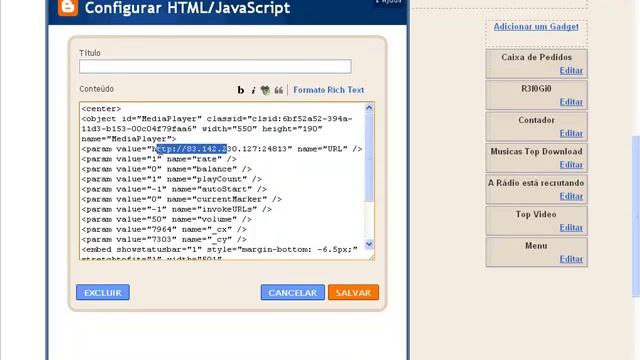Image resolution: width=640 pixels, height=360 pixels.
Task: Click the Menu gadget title
Action: click(x=536, y=246)
